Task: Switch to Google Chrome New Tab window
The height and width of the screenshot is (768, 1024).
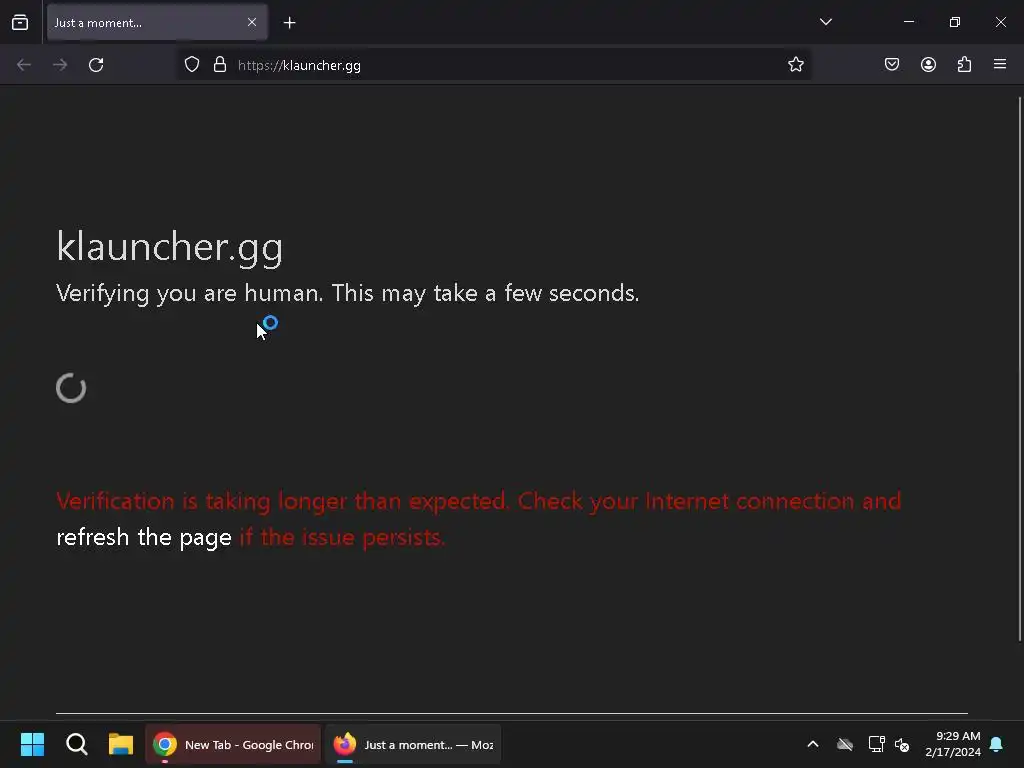Action: coord(233,744)
